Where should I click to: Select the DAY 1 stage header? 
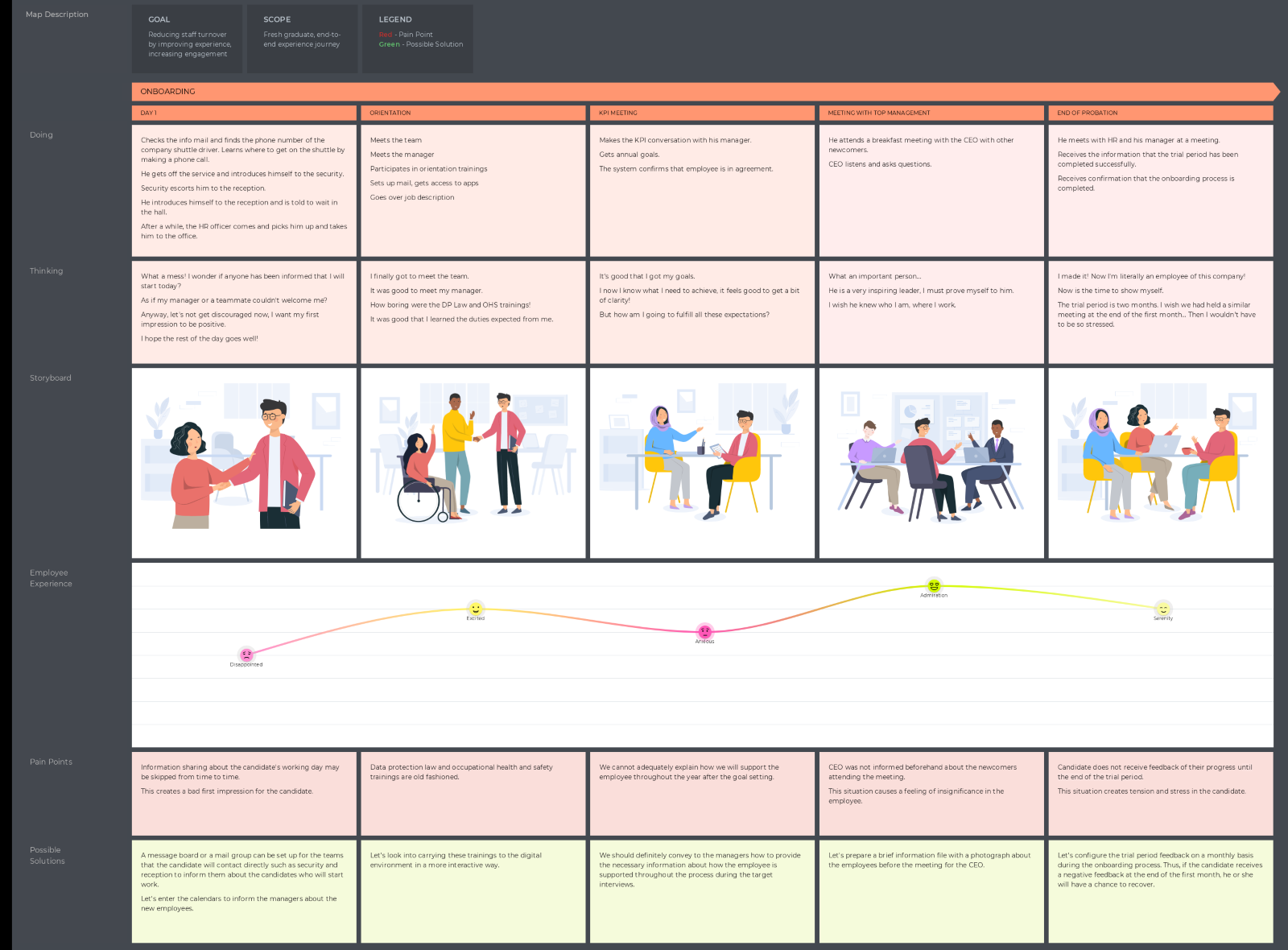244,113
